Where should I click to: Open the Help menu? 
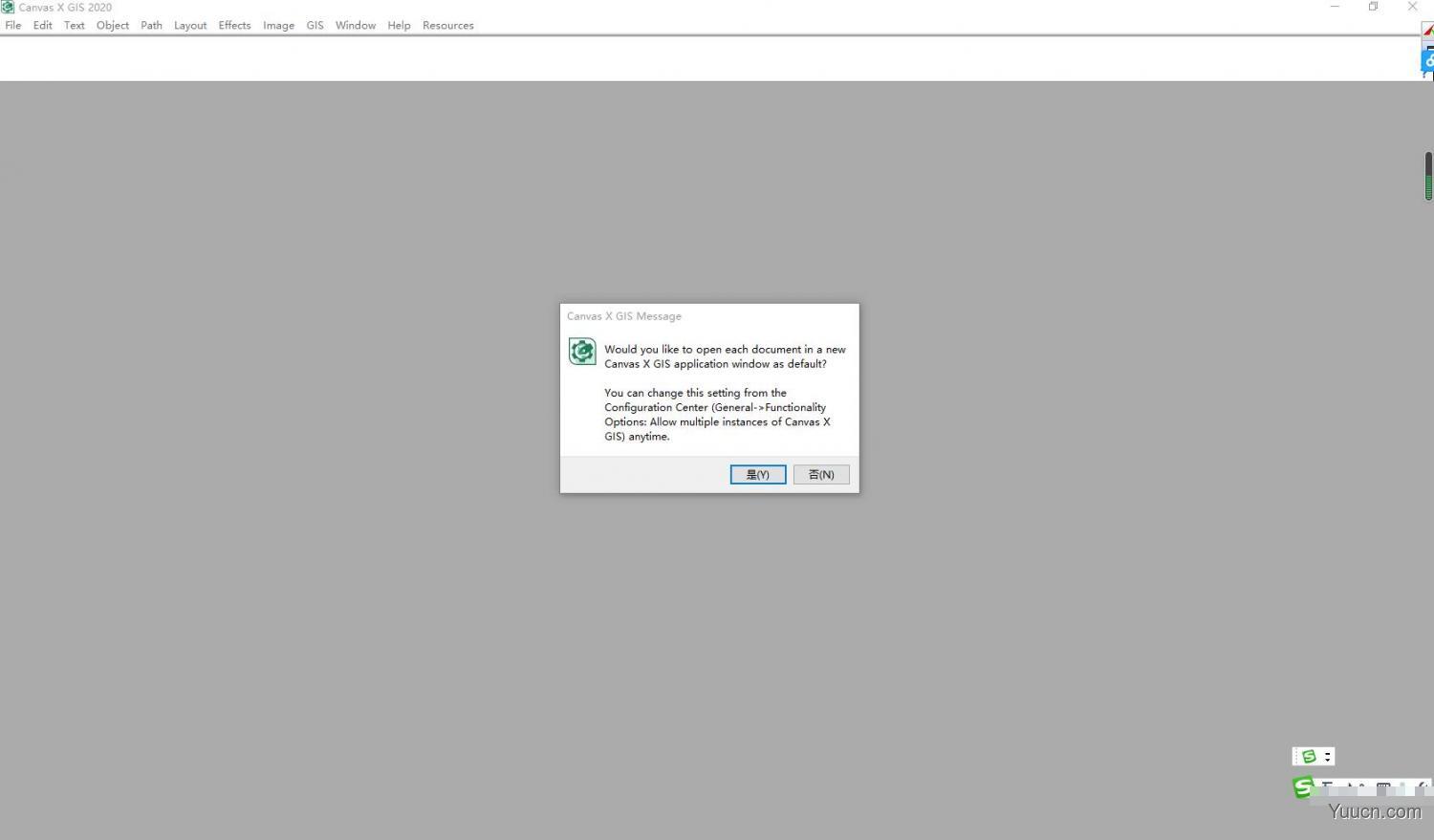400,25
